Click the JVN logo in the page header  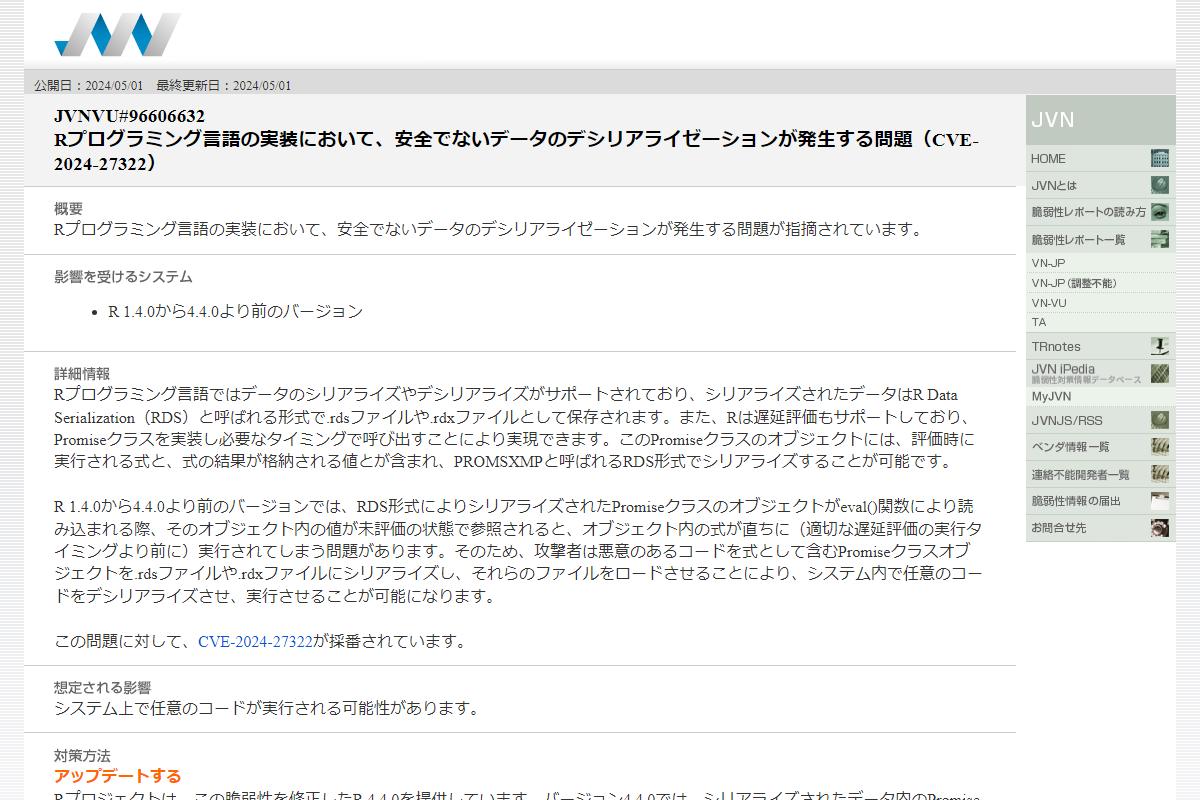117,35
